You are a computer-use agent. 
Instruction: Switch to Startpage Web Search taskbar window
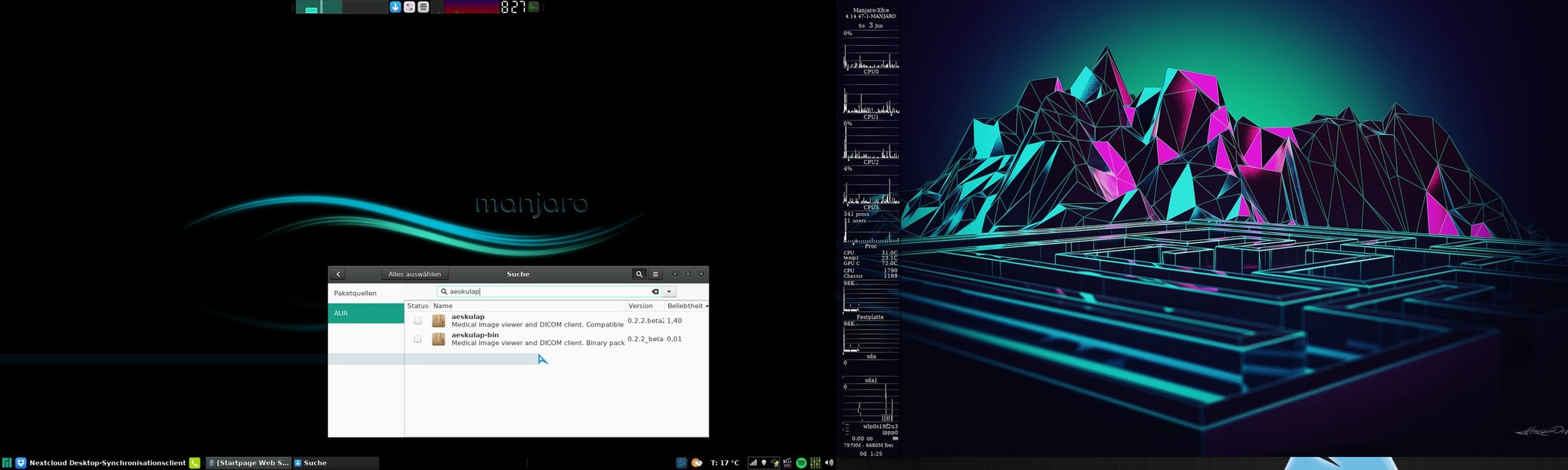tap(248, 463)
